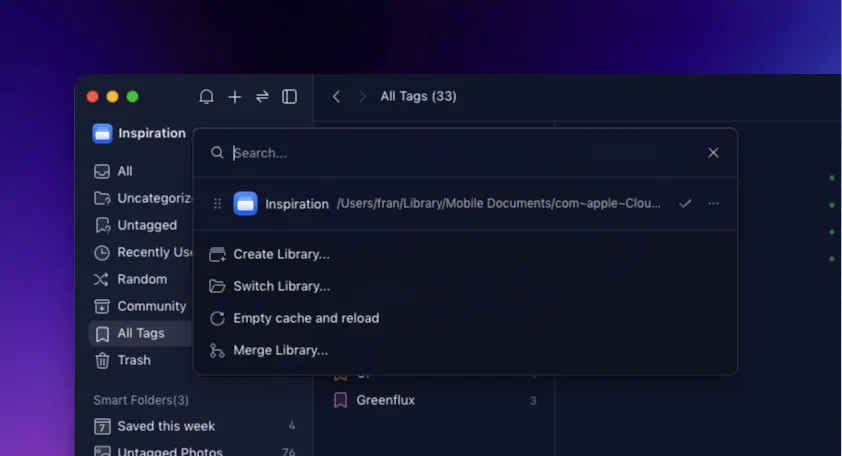Screen dimensions: 842x456
Task: Open notifications bell icon
Action: click(206, 97)
